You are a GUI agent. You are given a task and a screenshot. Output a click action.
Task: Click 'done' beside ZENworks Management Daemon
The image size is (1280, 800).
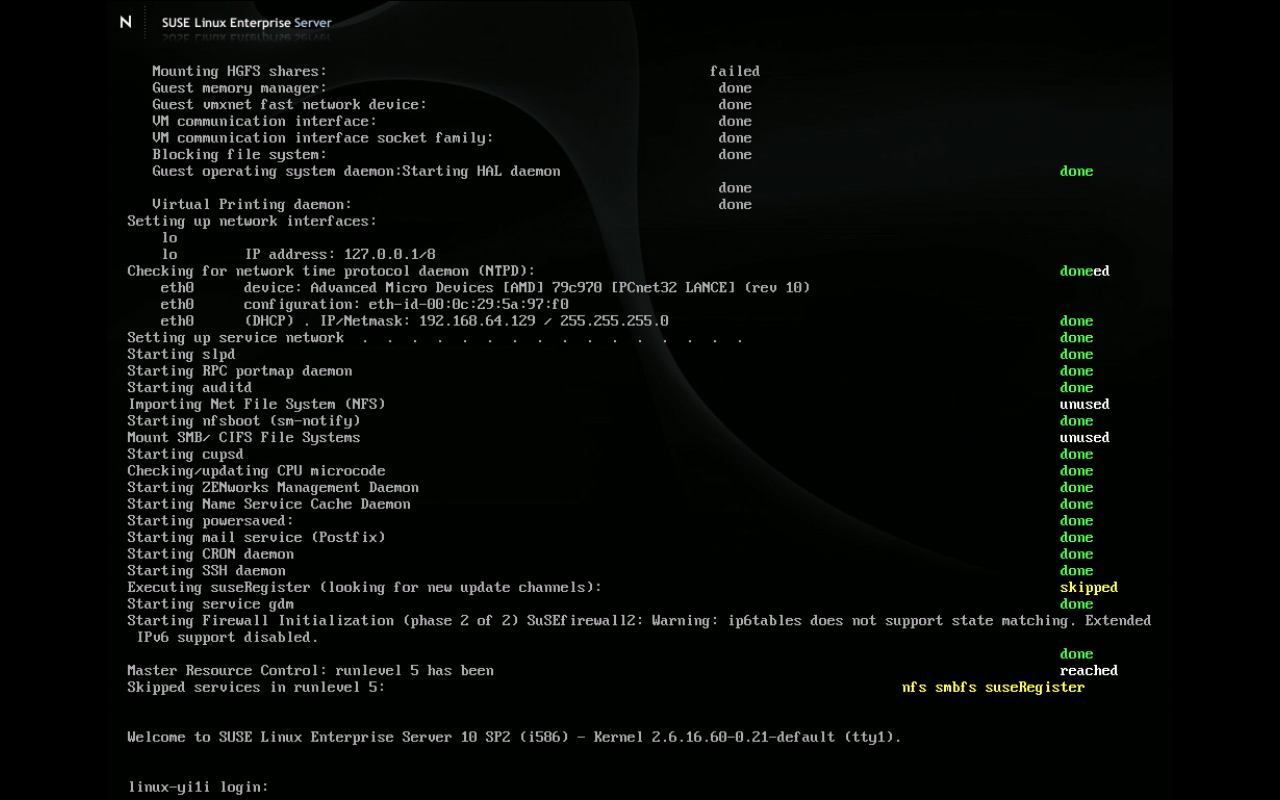pos(1076,488)
